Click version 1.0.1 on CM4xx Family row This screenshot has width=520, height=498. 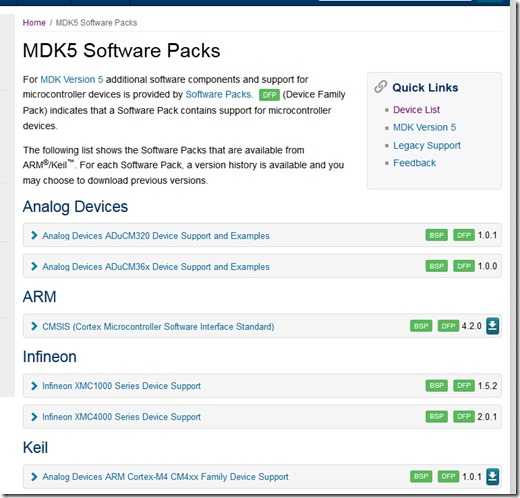[472, 476]
